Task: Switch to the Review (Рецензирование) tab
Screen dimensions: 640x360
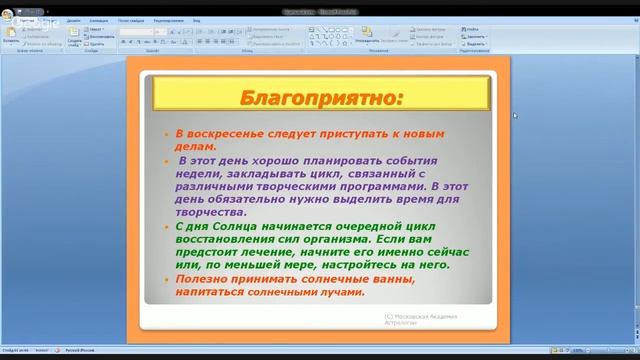Action: pos(169,20)
